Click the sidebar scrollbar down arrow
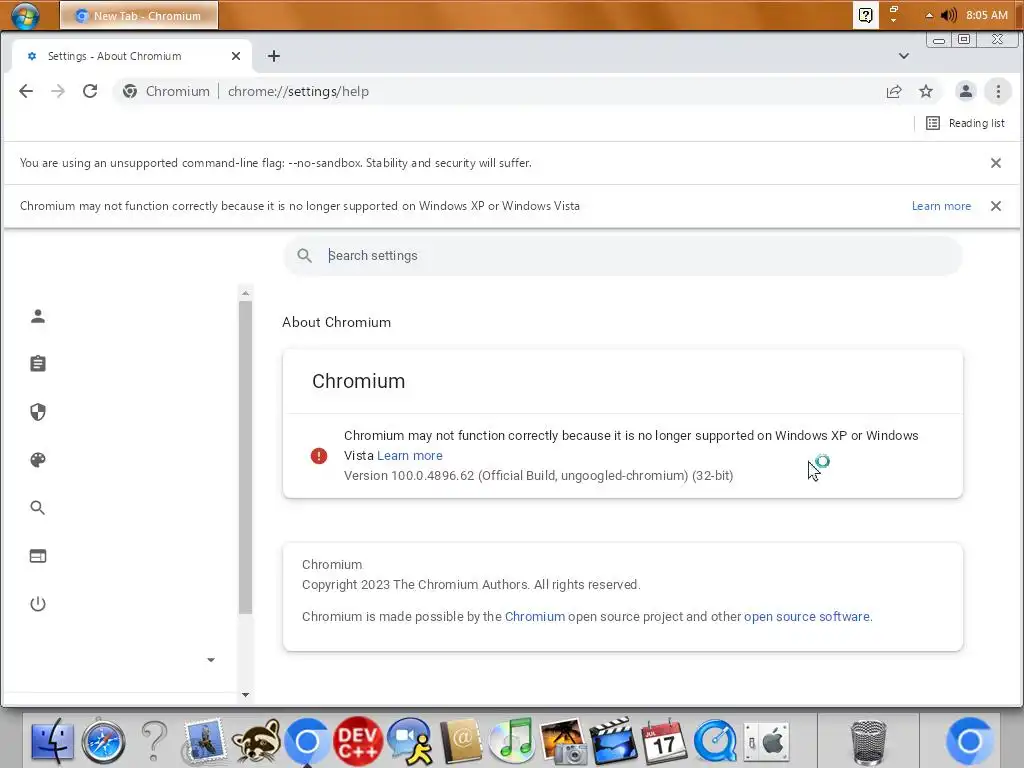Screen dimensions: 1024x768 (246, 695)
